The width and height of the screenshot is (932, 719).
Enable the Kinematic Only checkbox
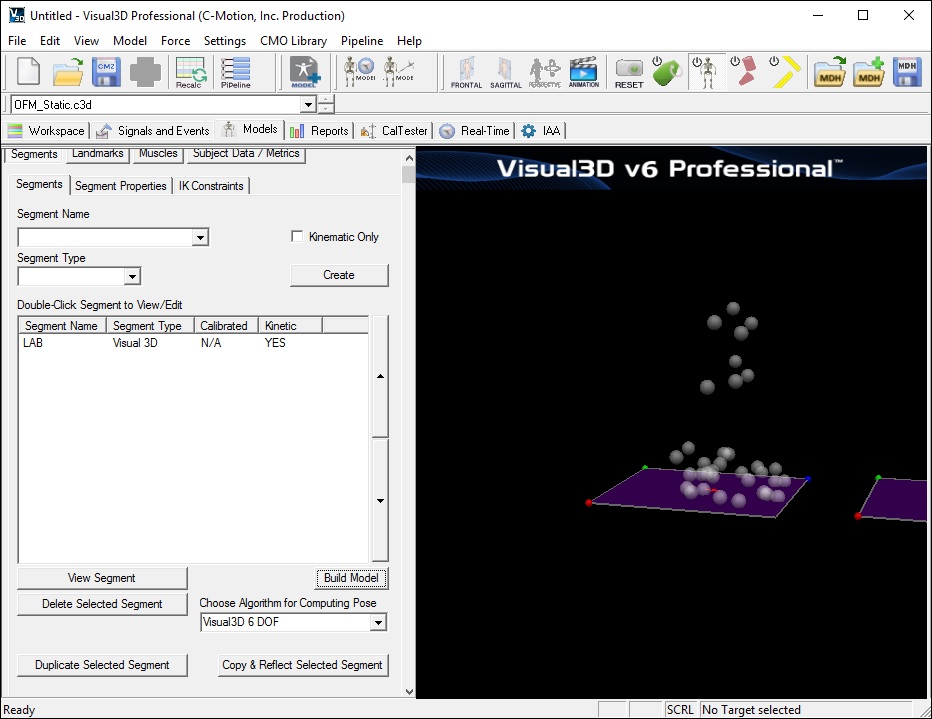point(297,236)
